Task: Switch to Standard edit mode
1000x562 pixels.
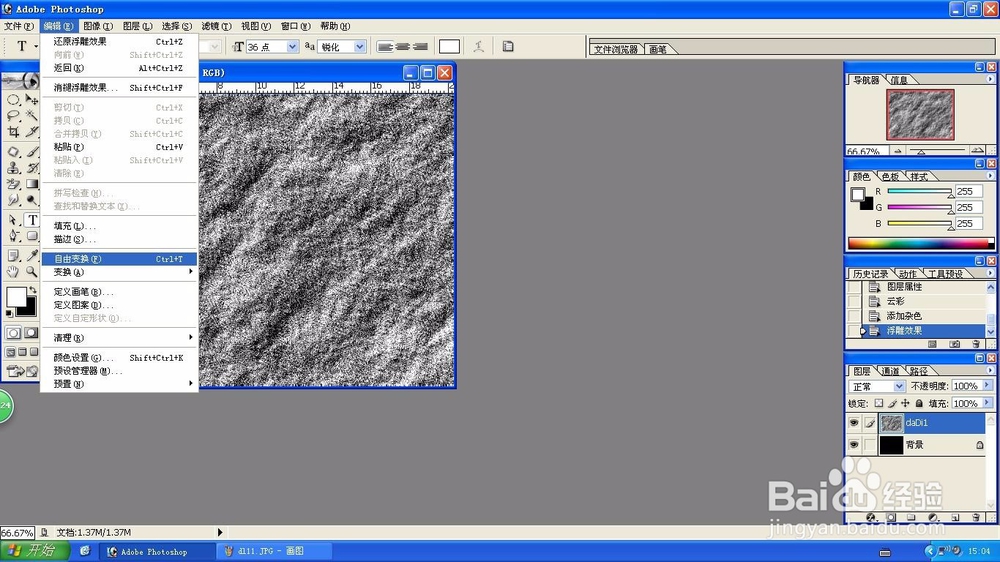Action: pyautogui.click(x=13, y=333)
